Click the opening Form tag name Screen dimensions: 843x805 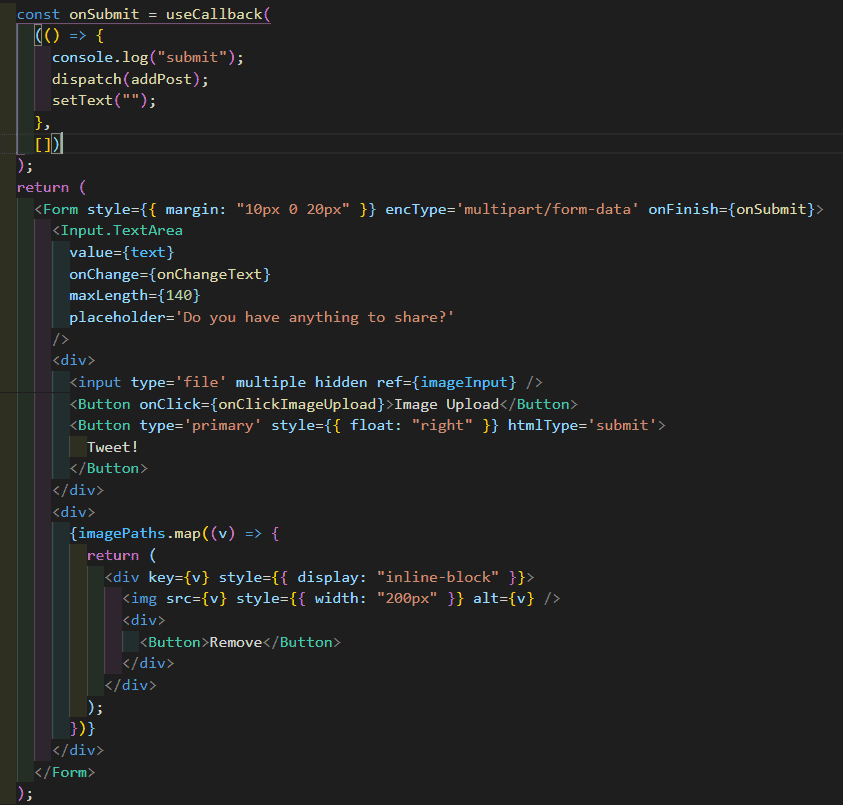(60, 209)
